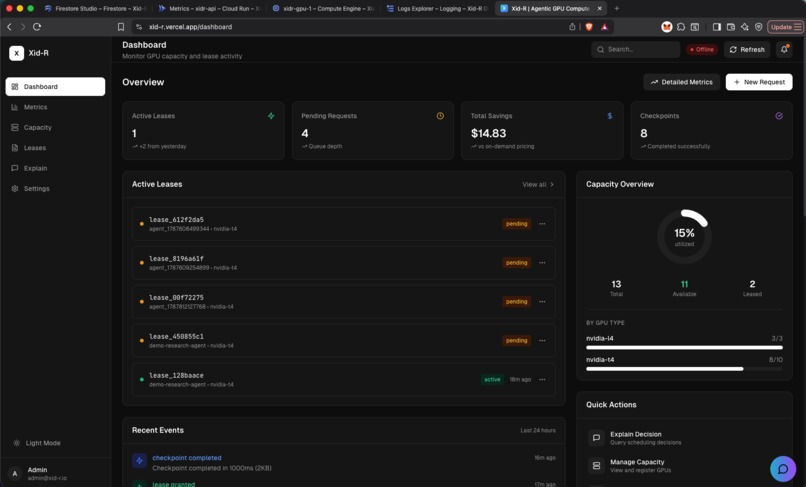Viewport: 806px width, 487px height.
Task: Click the active badge on lease_128baace
Action: point(492,380)
